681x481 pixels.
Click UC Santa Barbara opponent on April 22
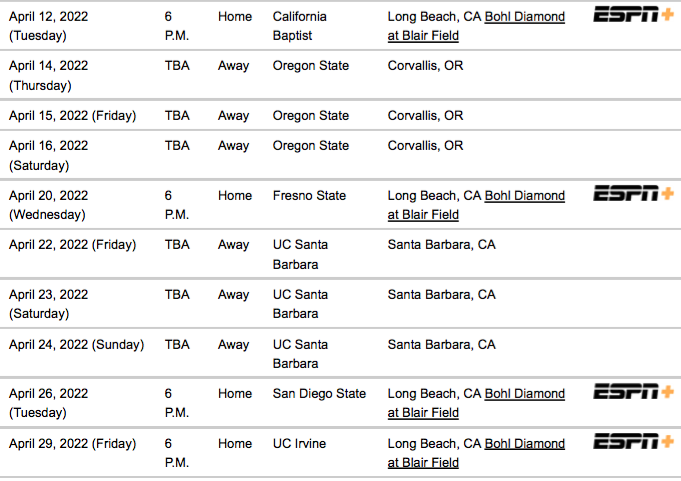pos(300,254)
